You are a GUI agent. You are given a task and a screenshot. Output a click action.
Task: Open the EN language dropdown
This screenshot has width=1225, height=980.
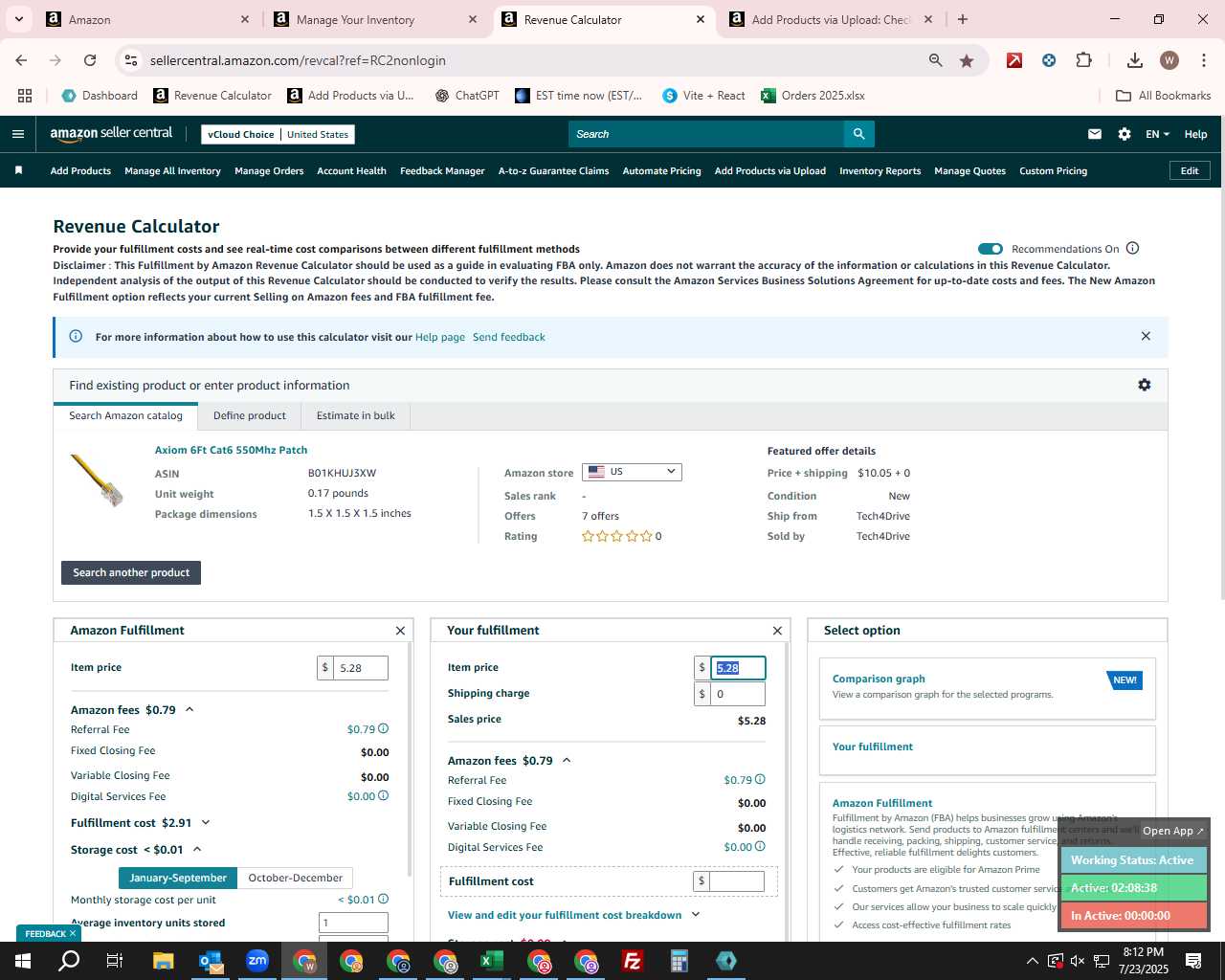click(x=1157, y=134)
